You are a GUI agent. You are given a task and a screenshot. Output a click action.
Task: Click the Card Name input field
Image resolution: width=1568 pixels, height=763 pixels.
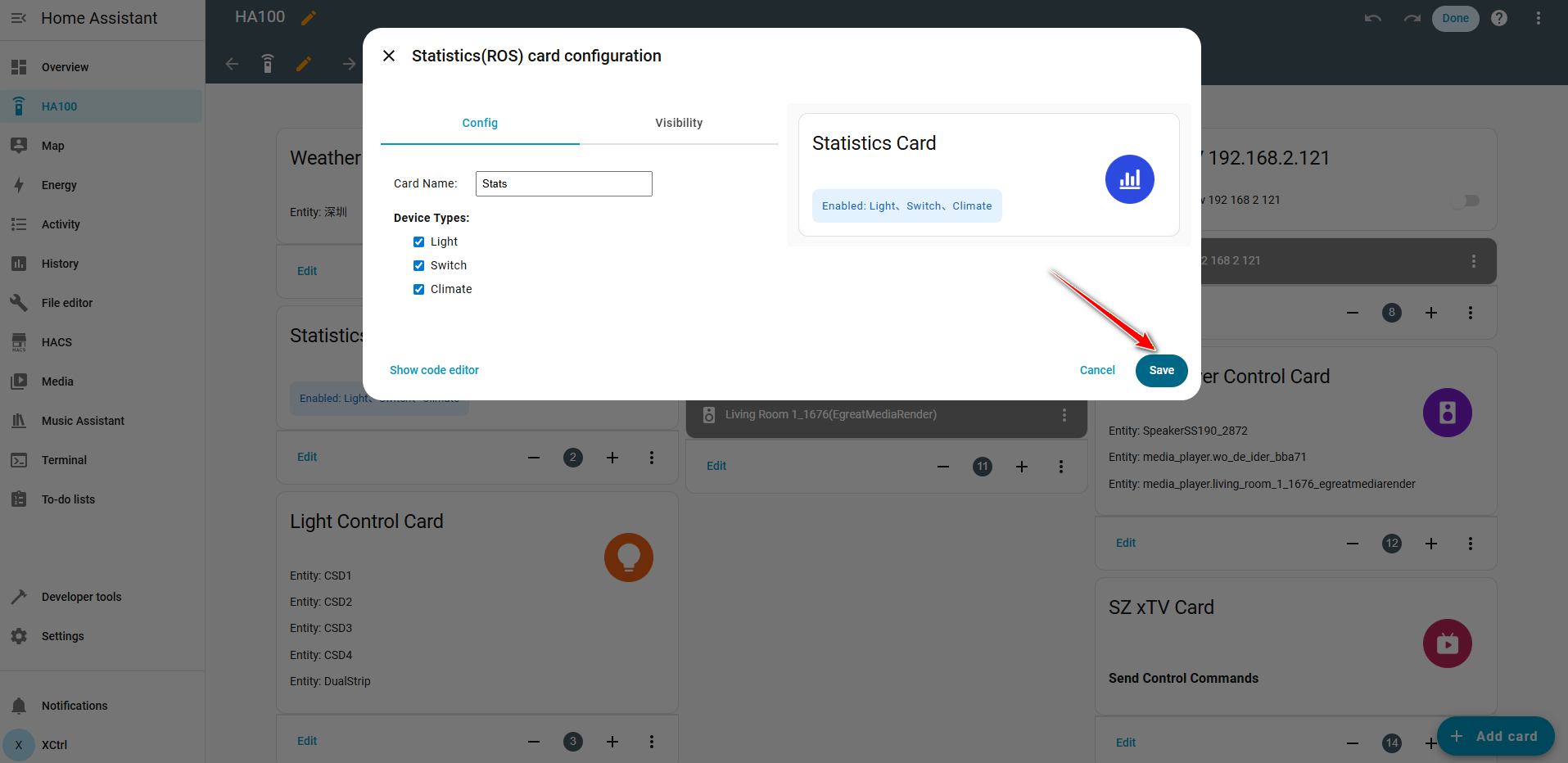[x=563, y=183]
